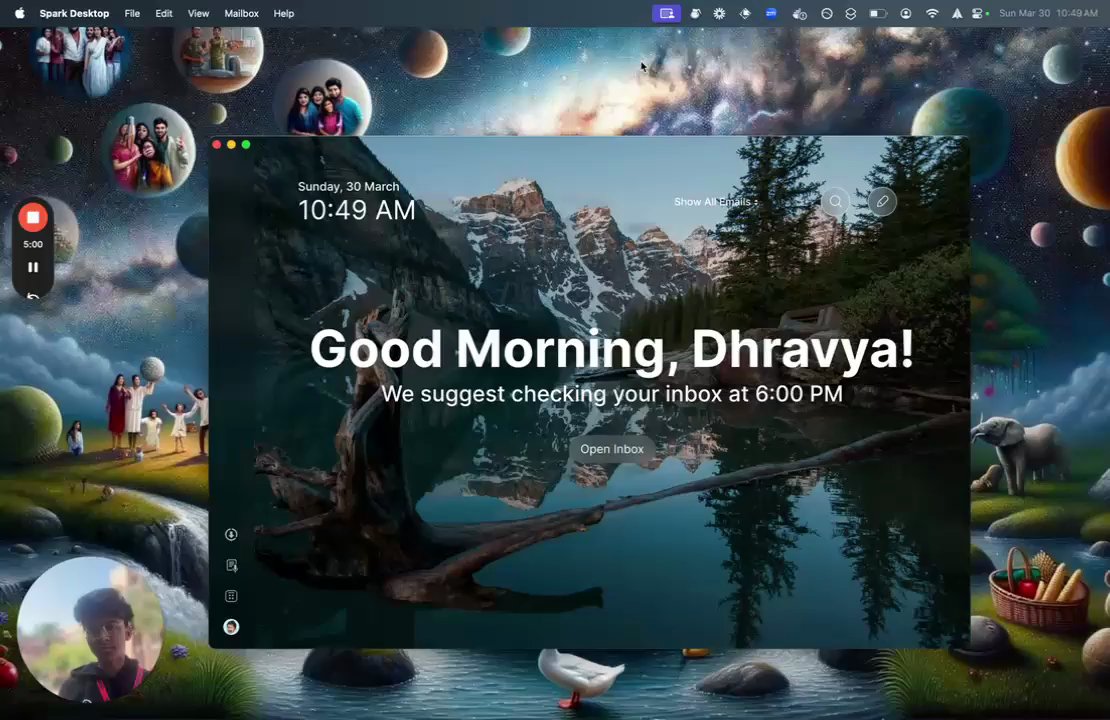Click the Sunday, 30 March date text
The image size is (1110, 720).
348,187
